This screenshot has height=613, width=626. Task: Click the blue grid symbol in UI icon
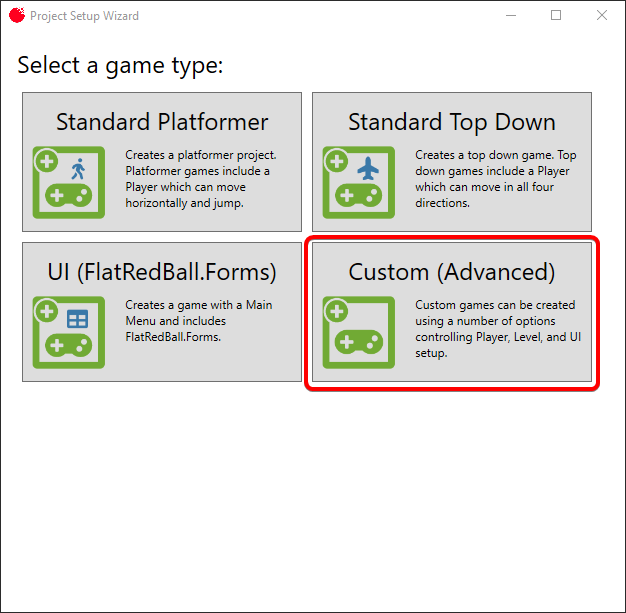tap(78, 319)
